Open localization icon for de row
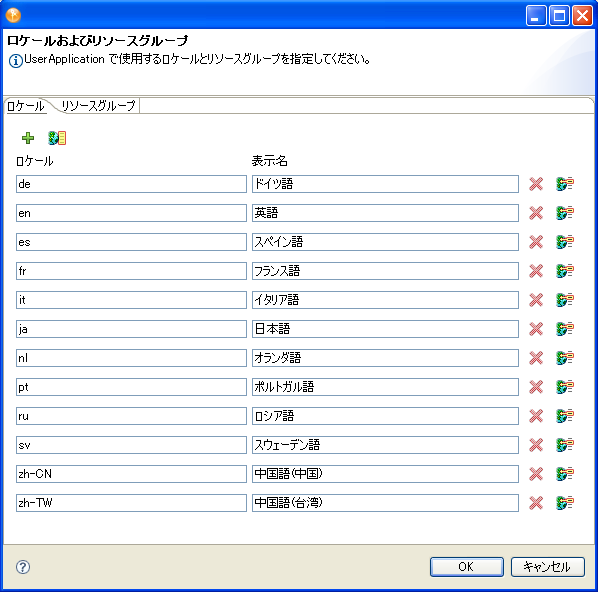Screen dimensions: 598x592 point(565,184)
